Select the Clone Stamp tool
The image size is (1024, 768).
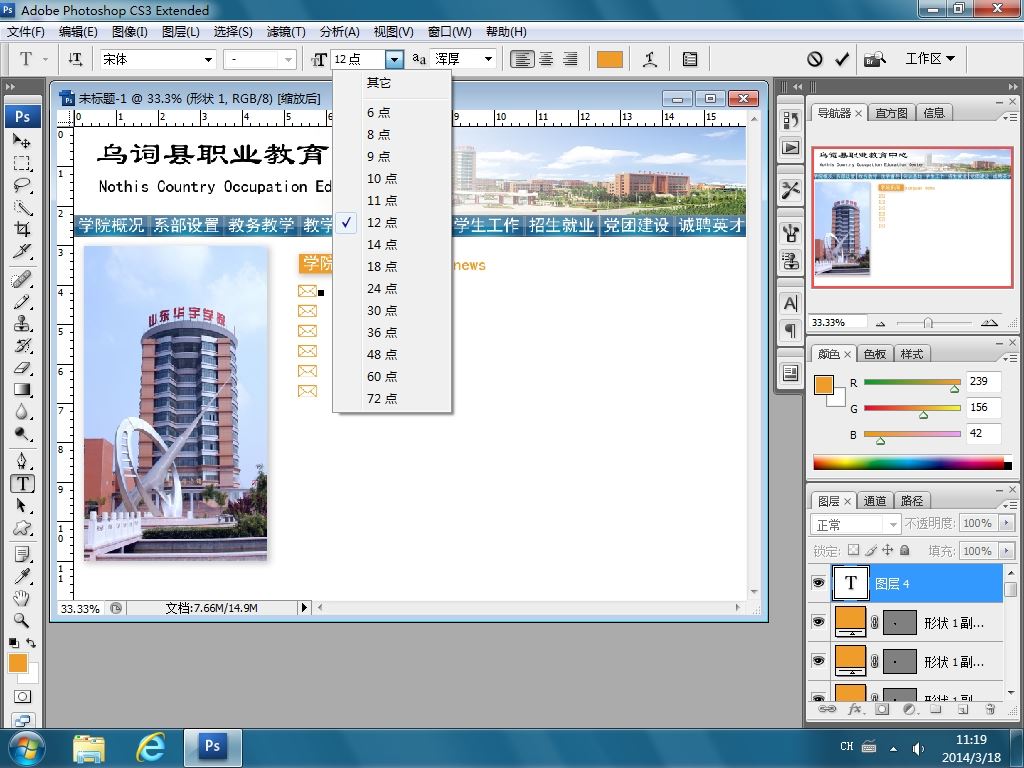[x=22, y=324]
